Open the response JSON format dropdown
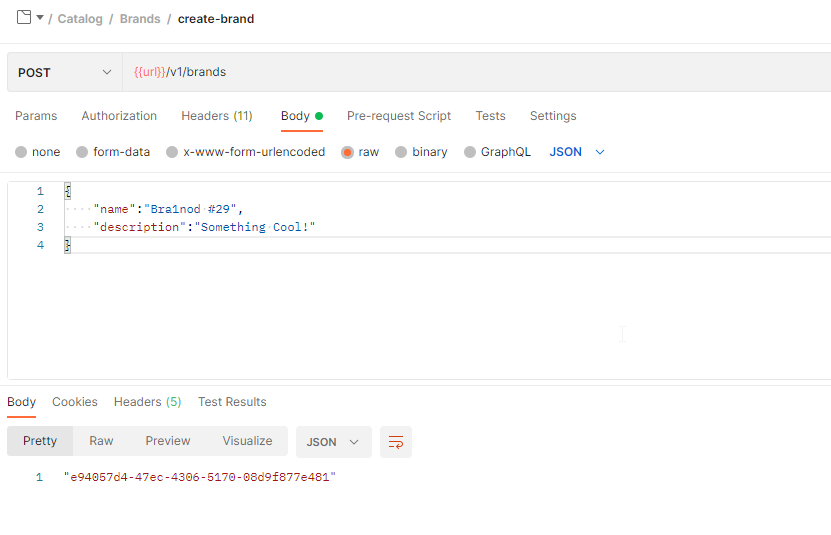The width and height of the screenshot is (831, 535). [333, 442]
